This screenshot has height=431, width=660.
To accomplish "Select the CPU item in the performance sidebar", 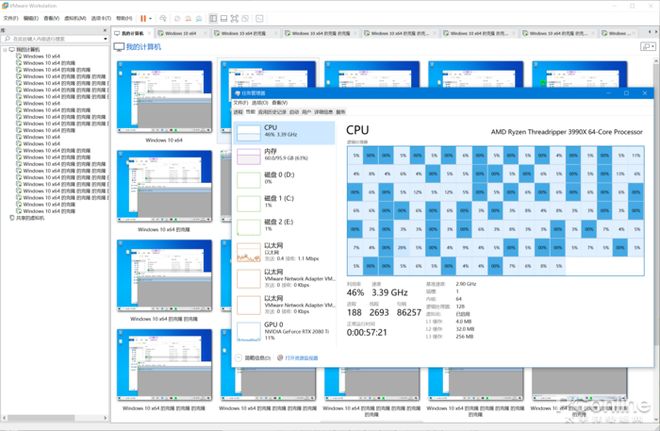I will click(285, 133).
